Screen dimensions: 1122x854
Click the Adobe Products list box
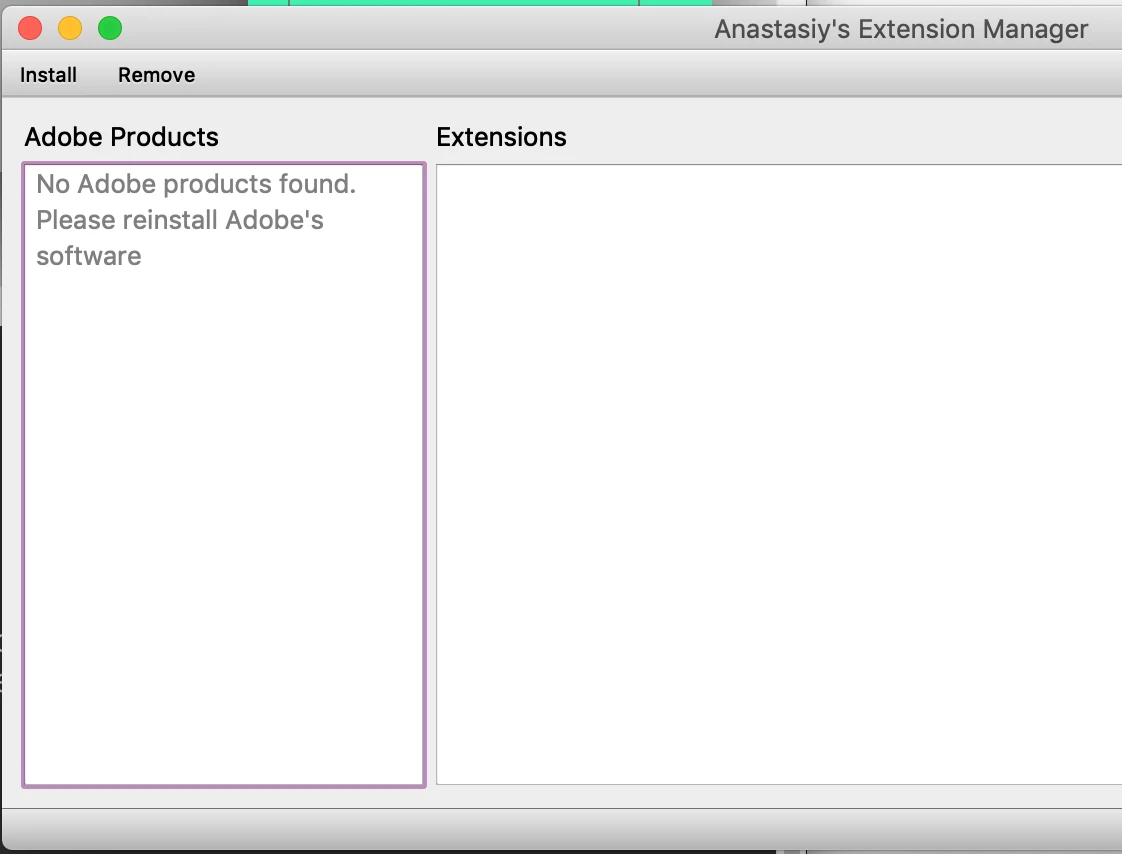tap(224, 475)
